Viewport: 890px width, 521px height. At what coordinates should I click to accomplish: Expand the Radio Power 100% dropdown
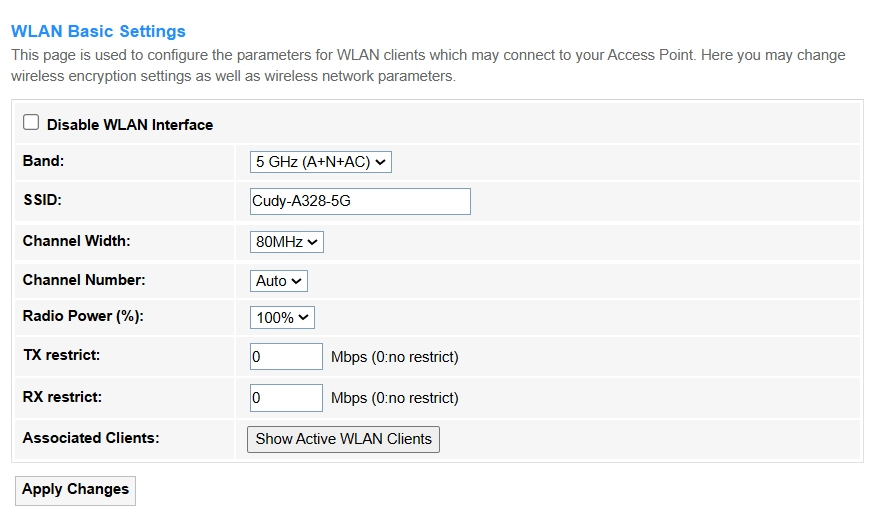tap(282, 317)
